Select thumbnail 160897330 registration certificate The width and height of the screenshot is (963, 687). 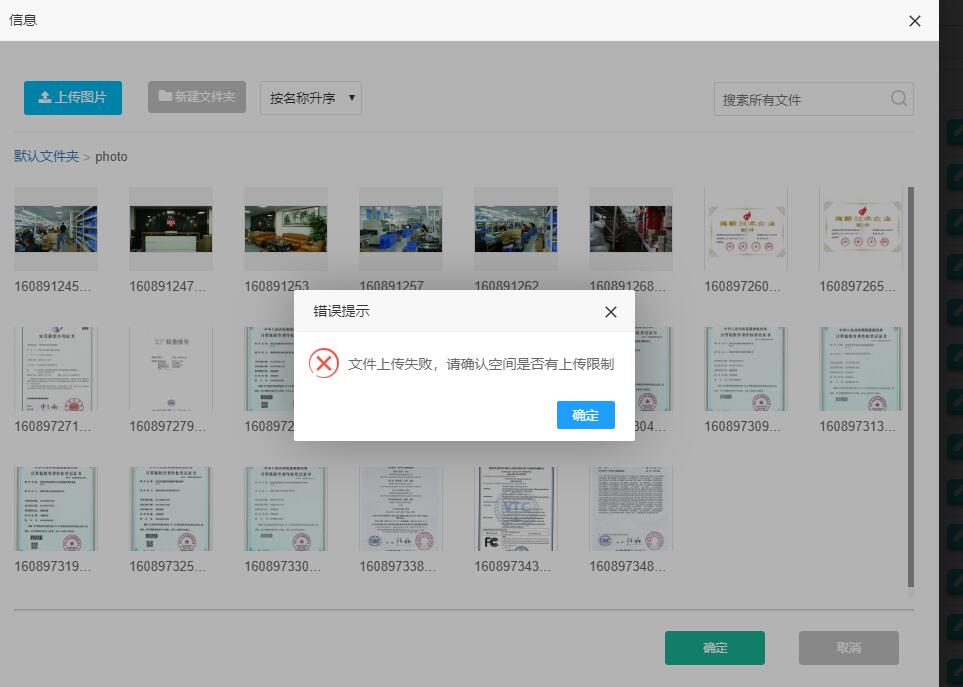286,509
